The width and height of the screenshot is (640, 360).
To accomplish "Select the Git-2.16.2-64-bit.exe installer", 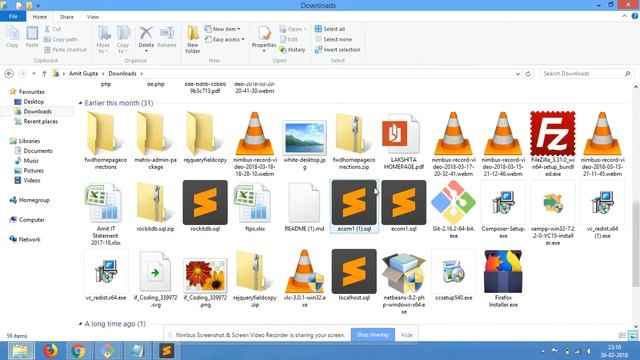I will (453, 210).
